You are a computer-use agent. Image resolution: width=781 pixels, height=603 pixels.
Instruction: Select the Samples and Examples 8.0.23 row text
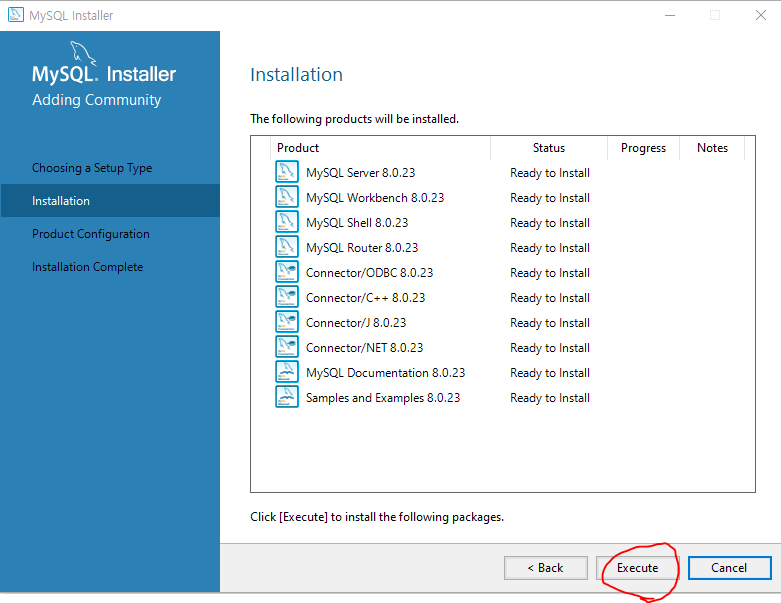point(383,398)
